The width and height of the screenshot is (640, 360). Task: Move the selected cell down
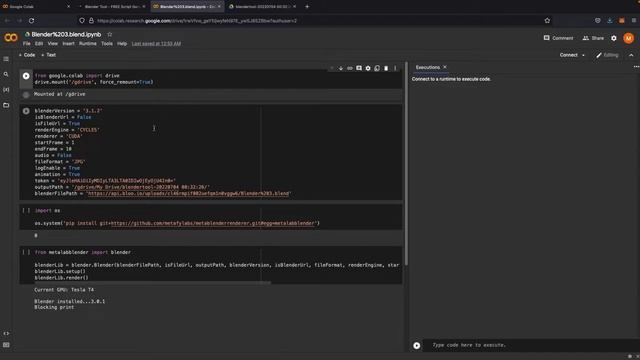(341, 68)
